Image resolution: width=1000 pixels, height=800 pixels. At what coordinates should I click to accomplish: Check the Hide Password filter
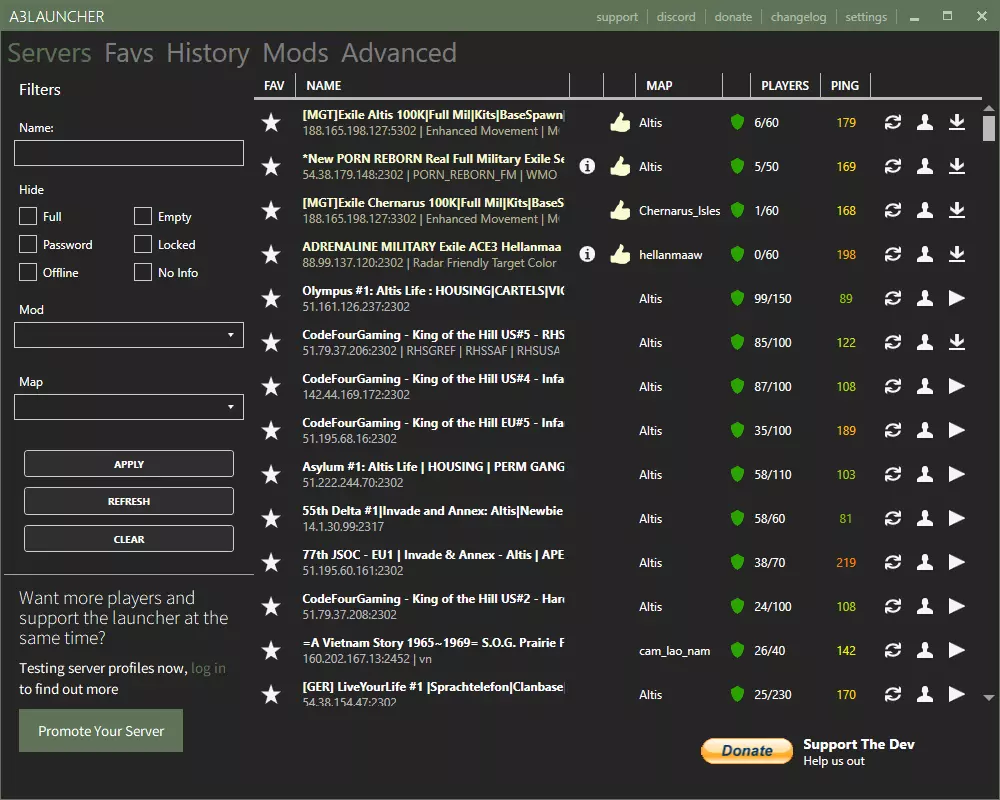[28, 244]
